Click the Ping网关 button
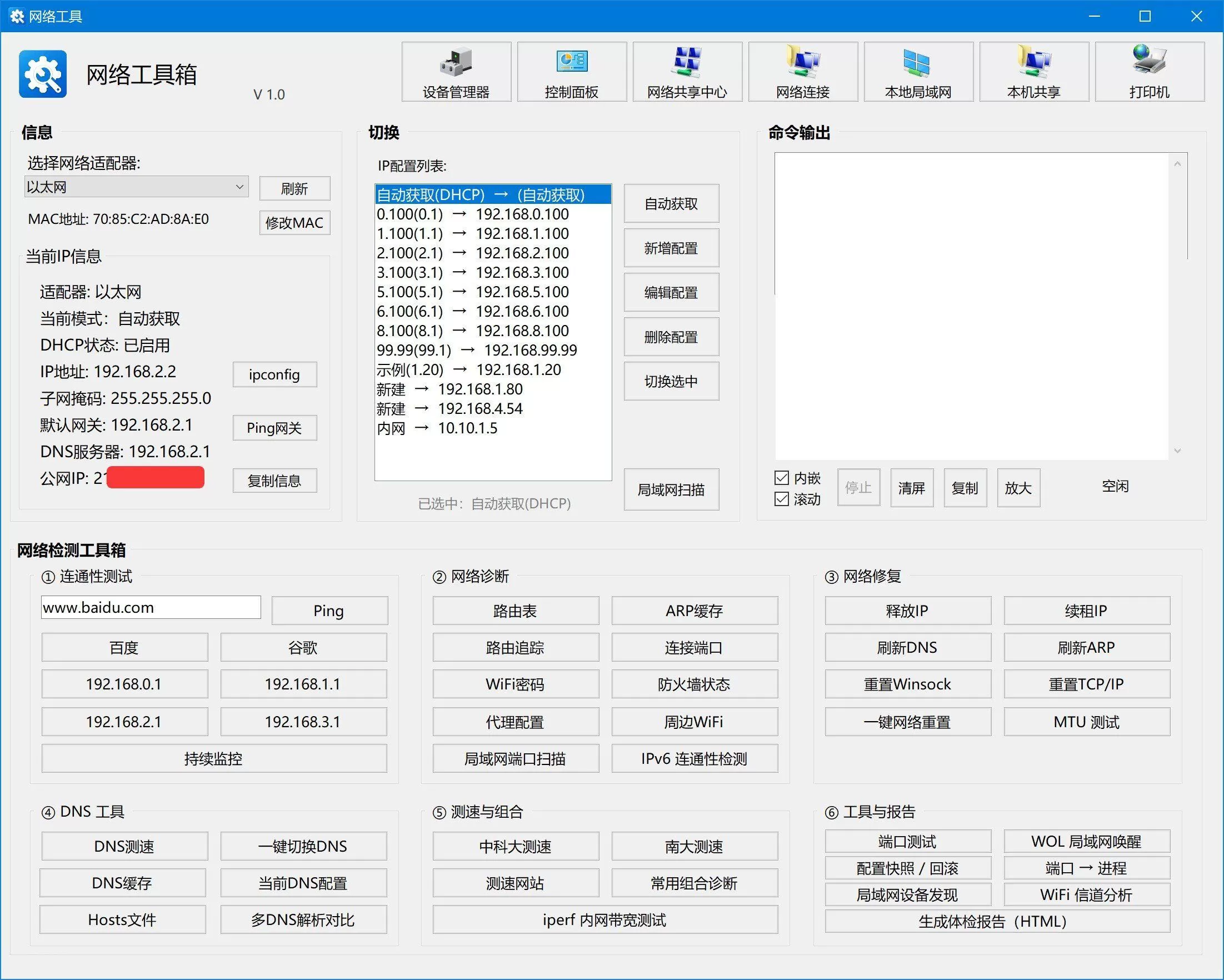Image resolution: width=1224 pixels, height=980 pixels. coord(275,428)
